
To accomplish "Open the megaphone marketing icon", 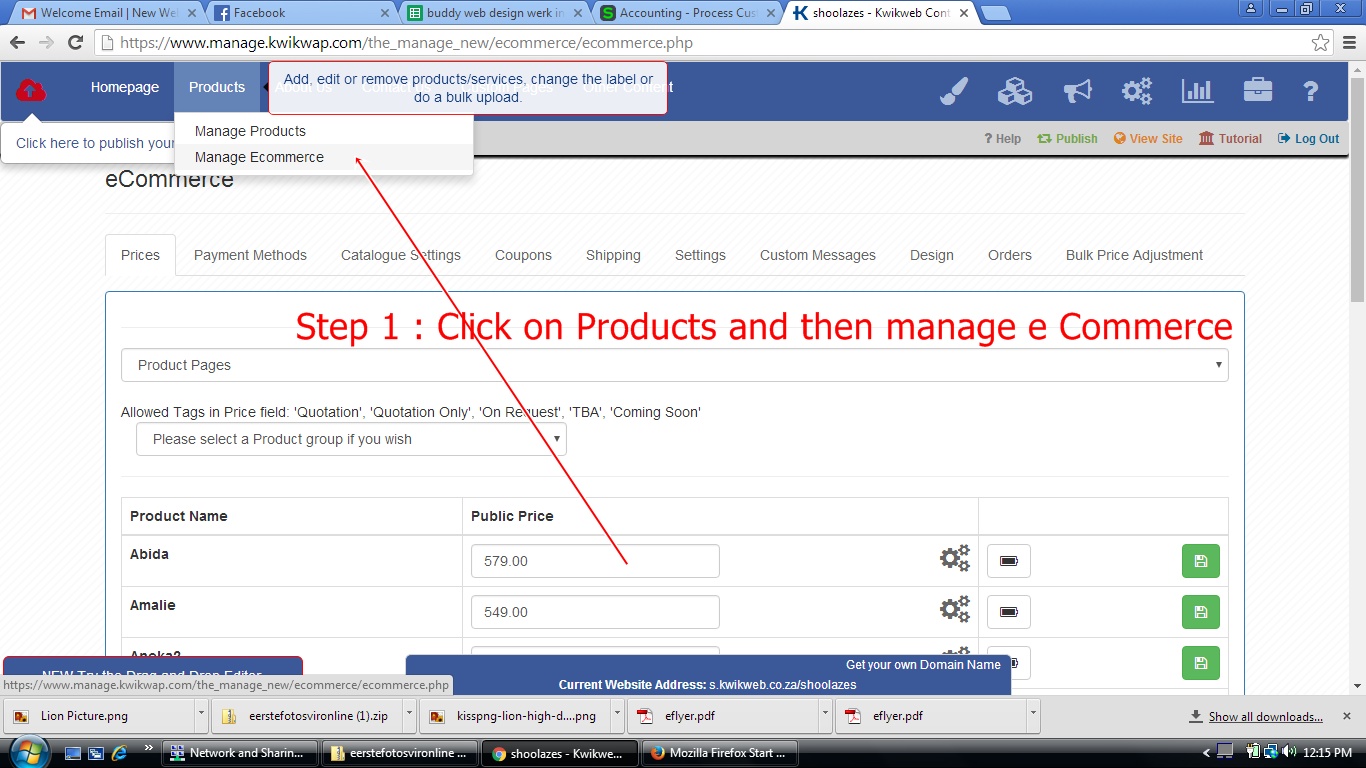I will [x=1077, y=91].
